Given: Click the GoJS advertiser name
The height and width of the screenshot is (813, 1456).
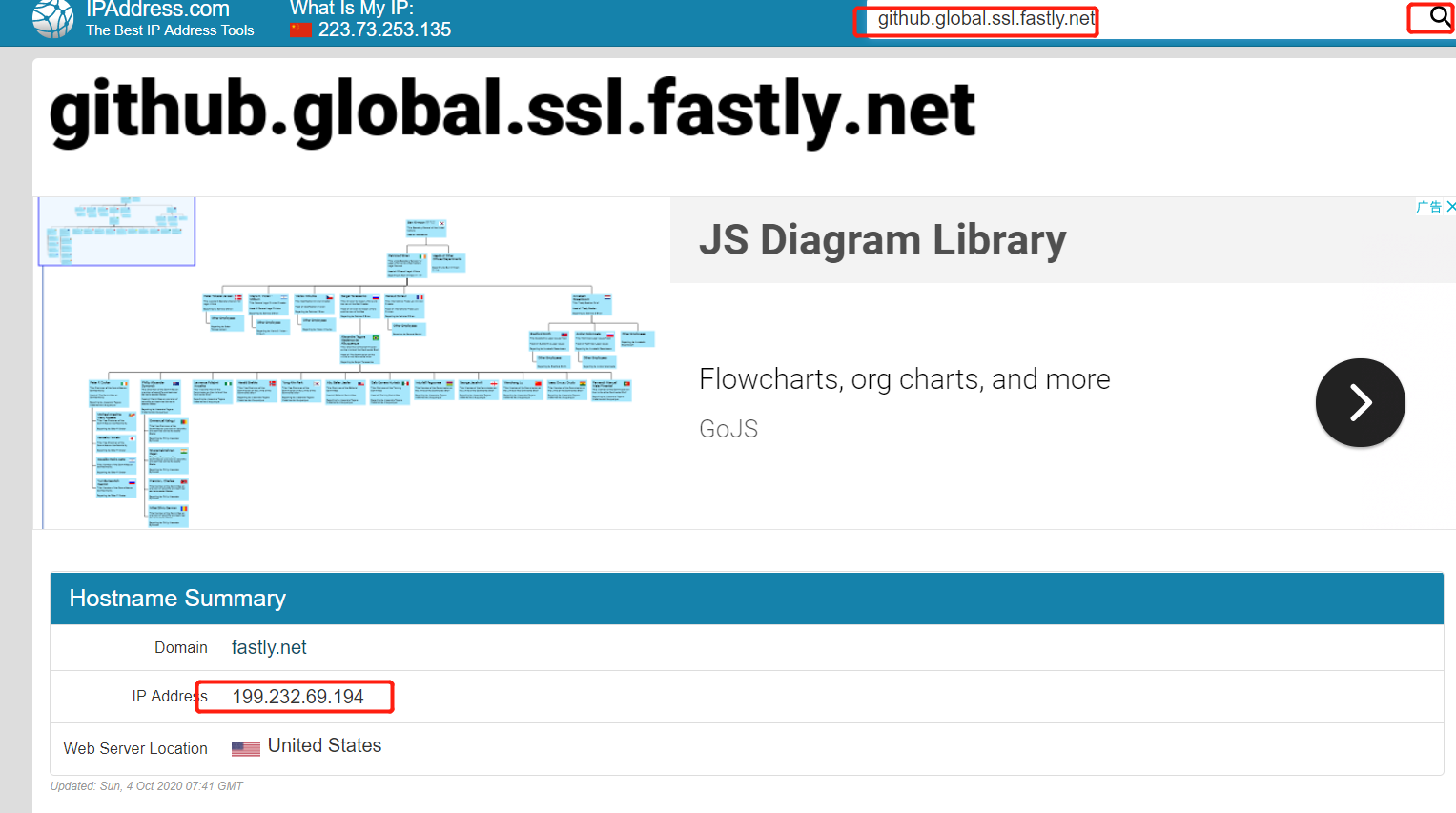Looking at the screenshot, I should click(728, 429).
